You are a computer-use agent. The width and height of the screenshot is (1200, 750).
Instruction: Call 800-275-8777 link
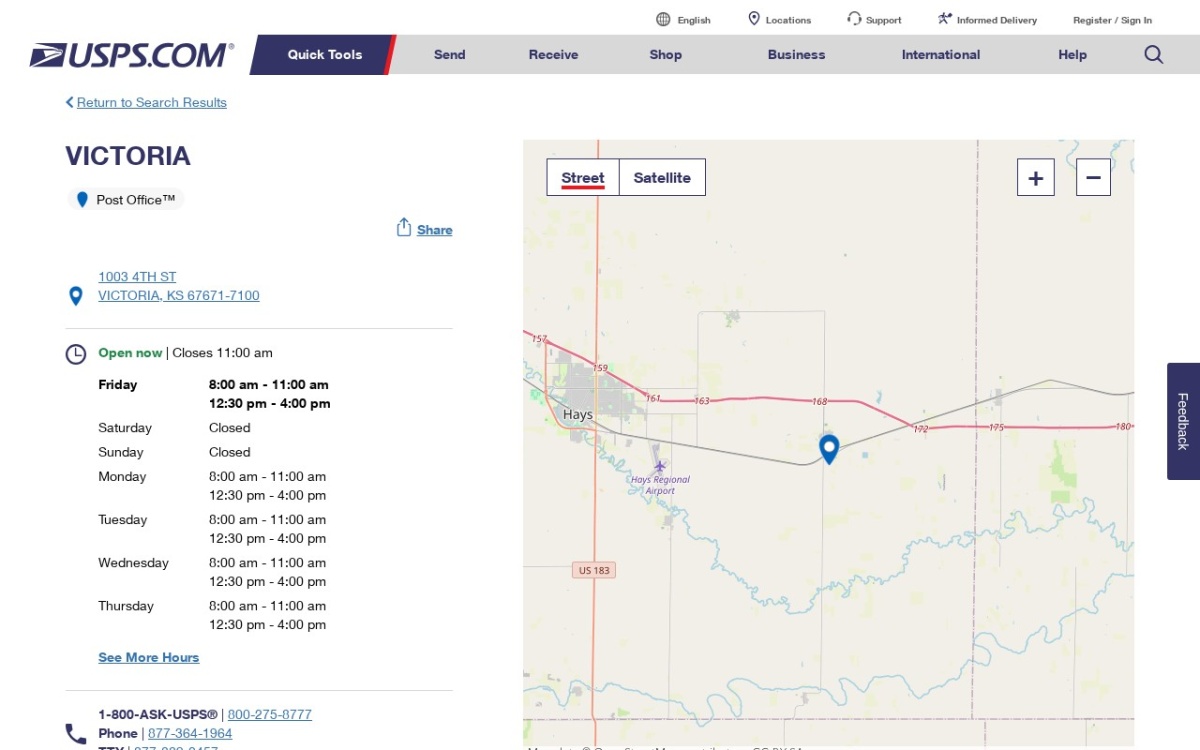pos(270,714)
